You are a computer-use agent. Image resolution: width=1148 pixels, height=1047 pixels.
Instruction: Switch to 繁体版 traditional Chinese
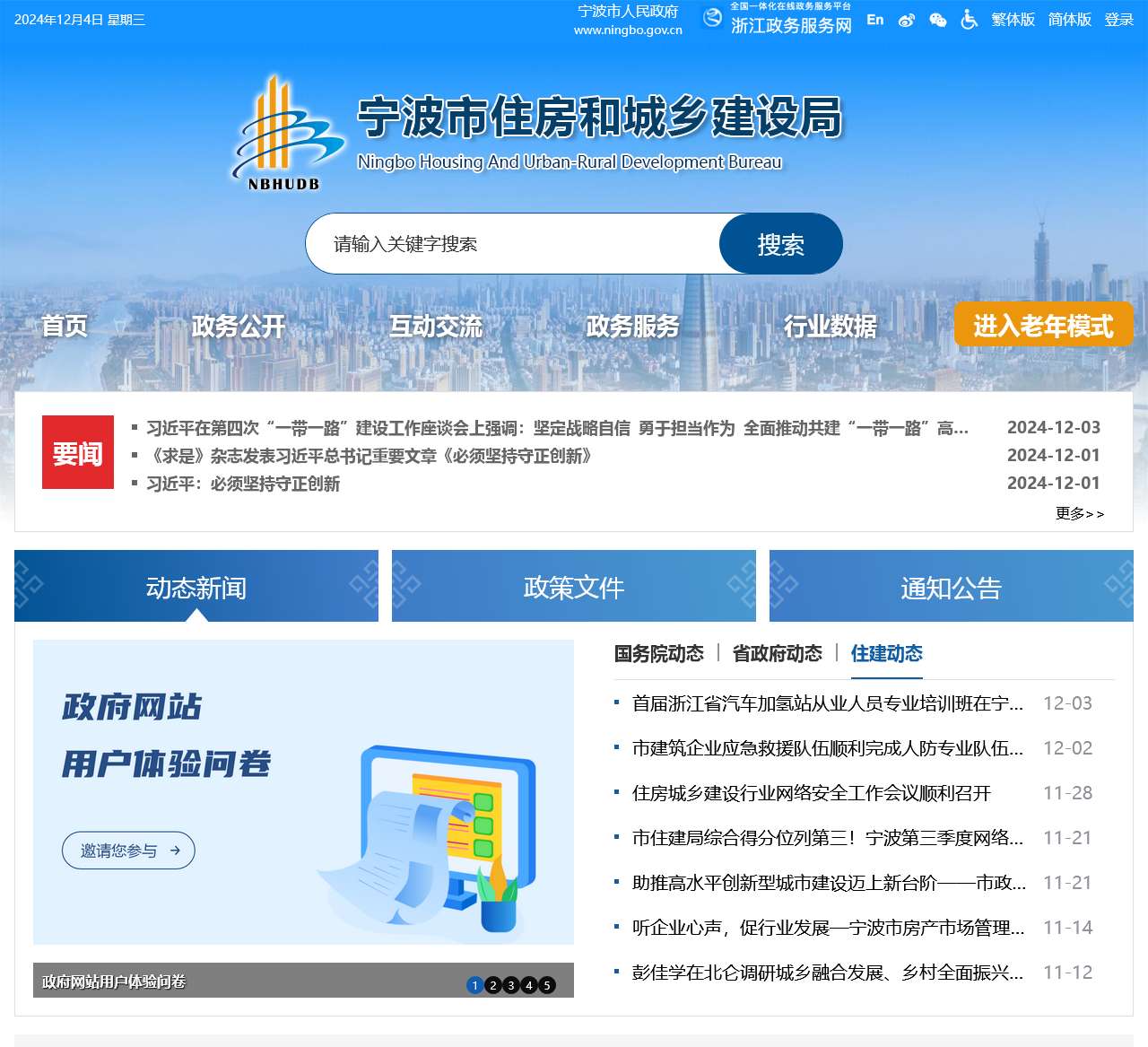coord(1013,20)
